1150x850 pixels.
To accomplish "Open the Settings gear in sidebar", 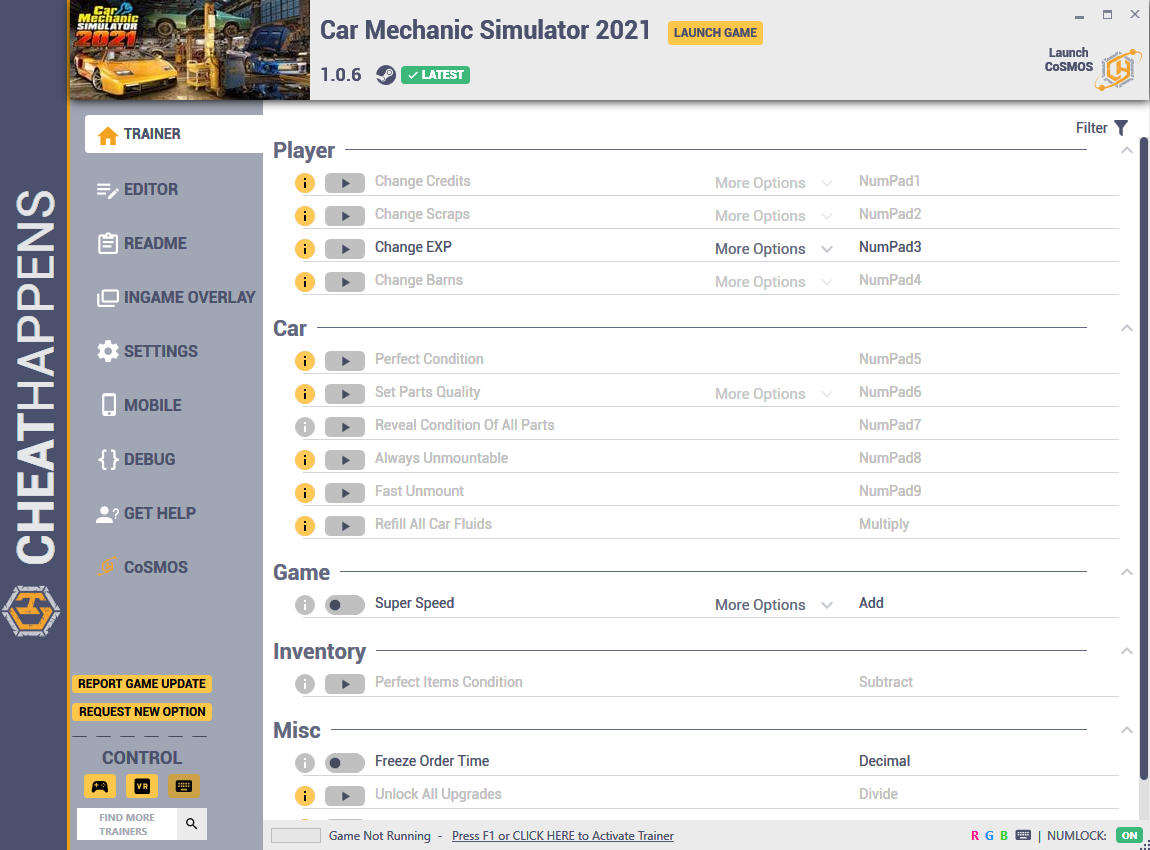I will 108,351.
